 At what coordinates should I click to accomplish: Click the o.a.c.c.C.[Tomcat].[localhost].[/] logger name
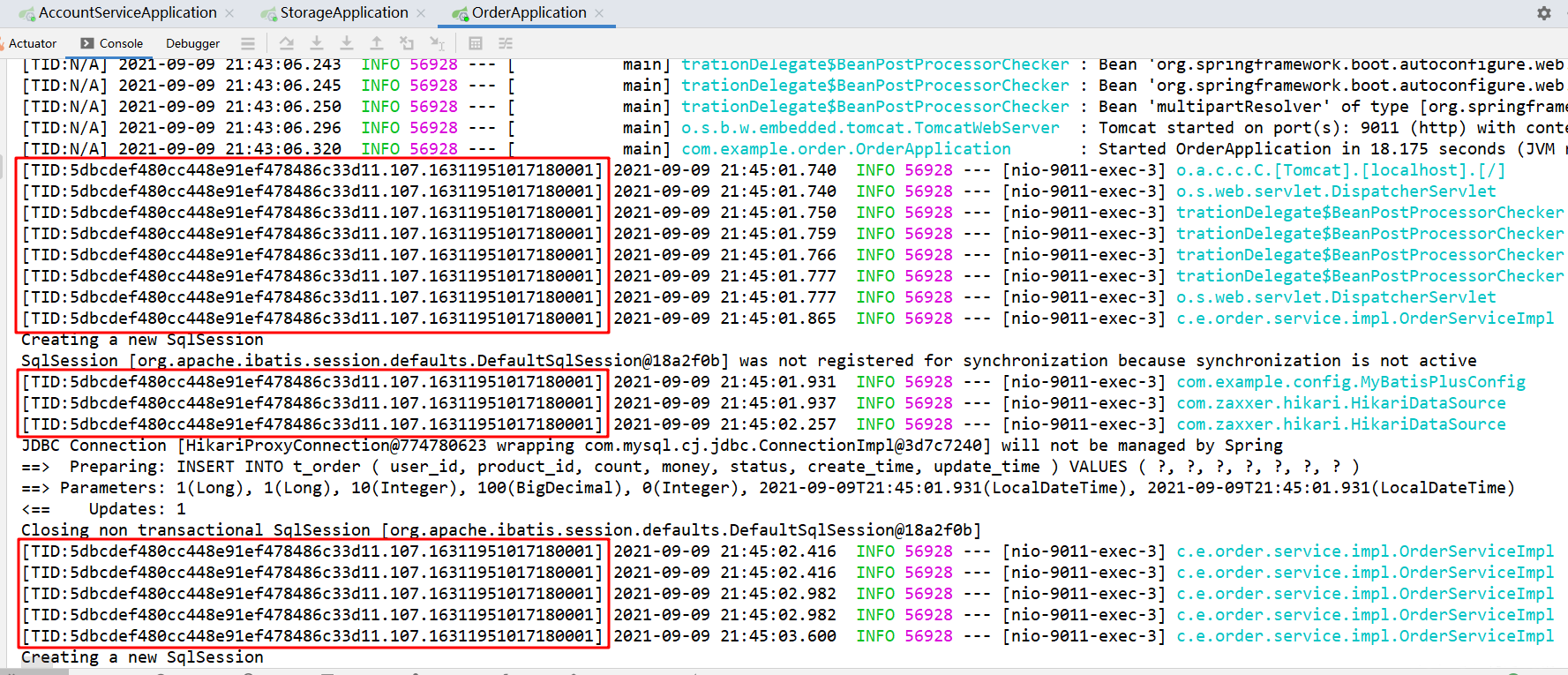pos(1340,170)
